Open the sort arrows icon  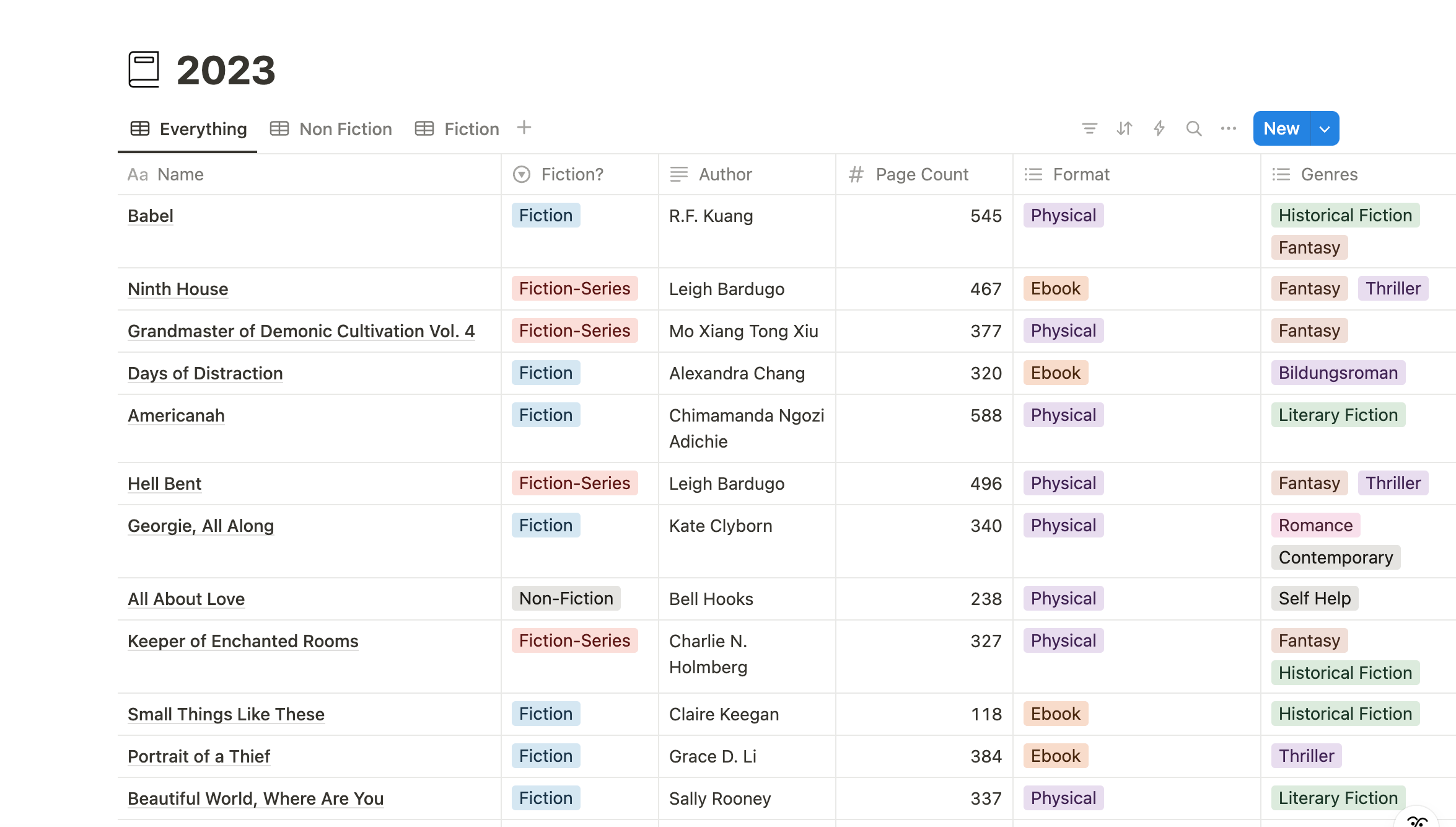pyautogui.click(x=1124, y=128)
